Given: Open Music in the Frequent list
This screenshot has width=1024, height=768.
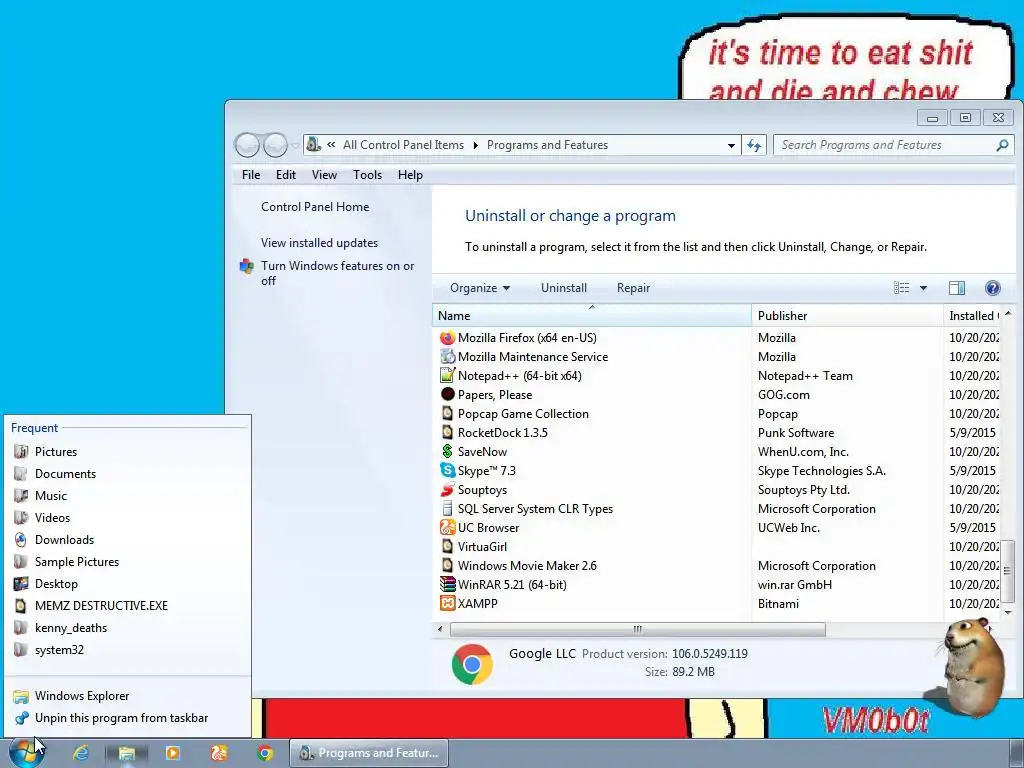Looking at the screenshot, I should pos(127,496).
